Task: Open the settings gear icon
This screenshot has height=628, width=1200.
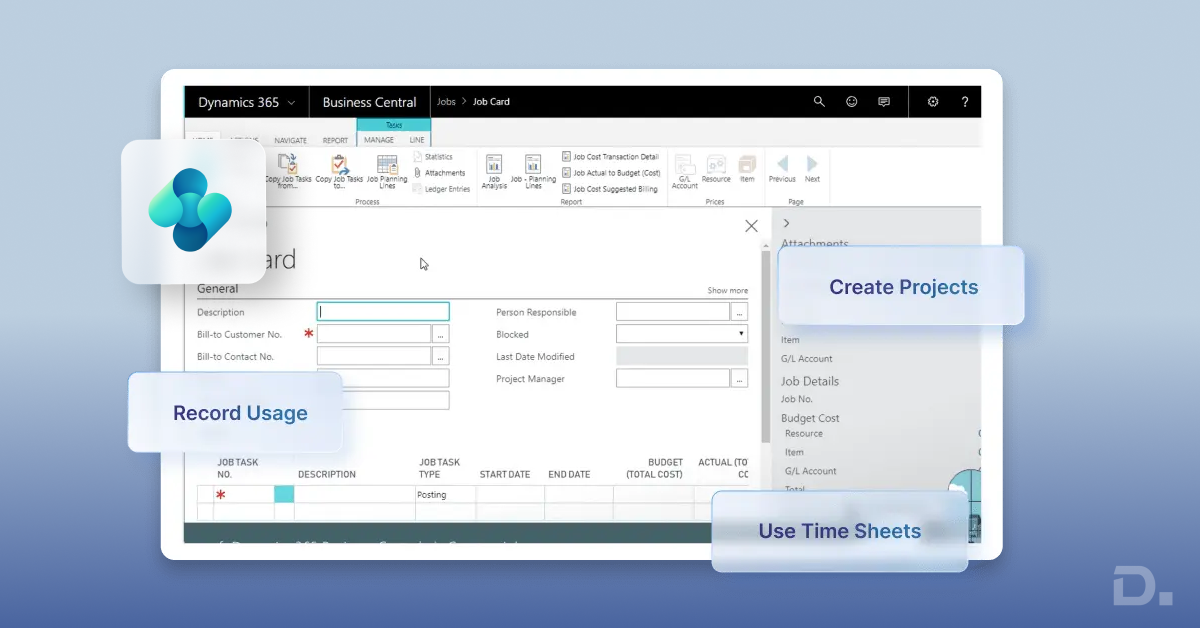Action: pos(933,102)
